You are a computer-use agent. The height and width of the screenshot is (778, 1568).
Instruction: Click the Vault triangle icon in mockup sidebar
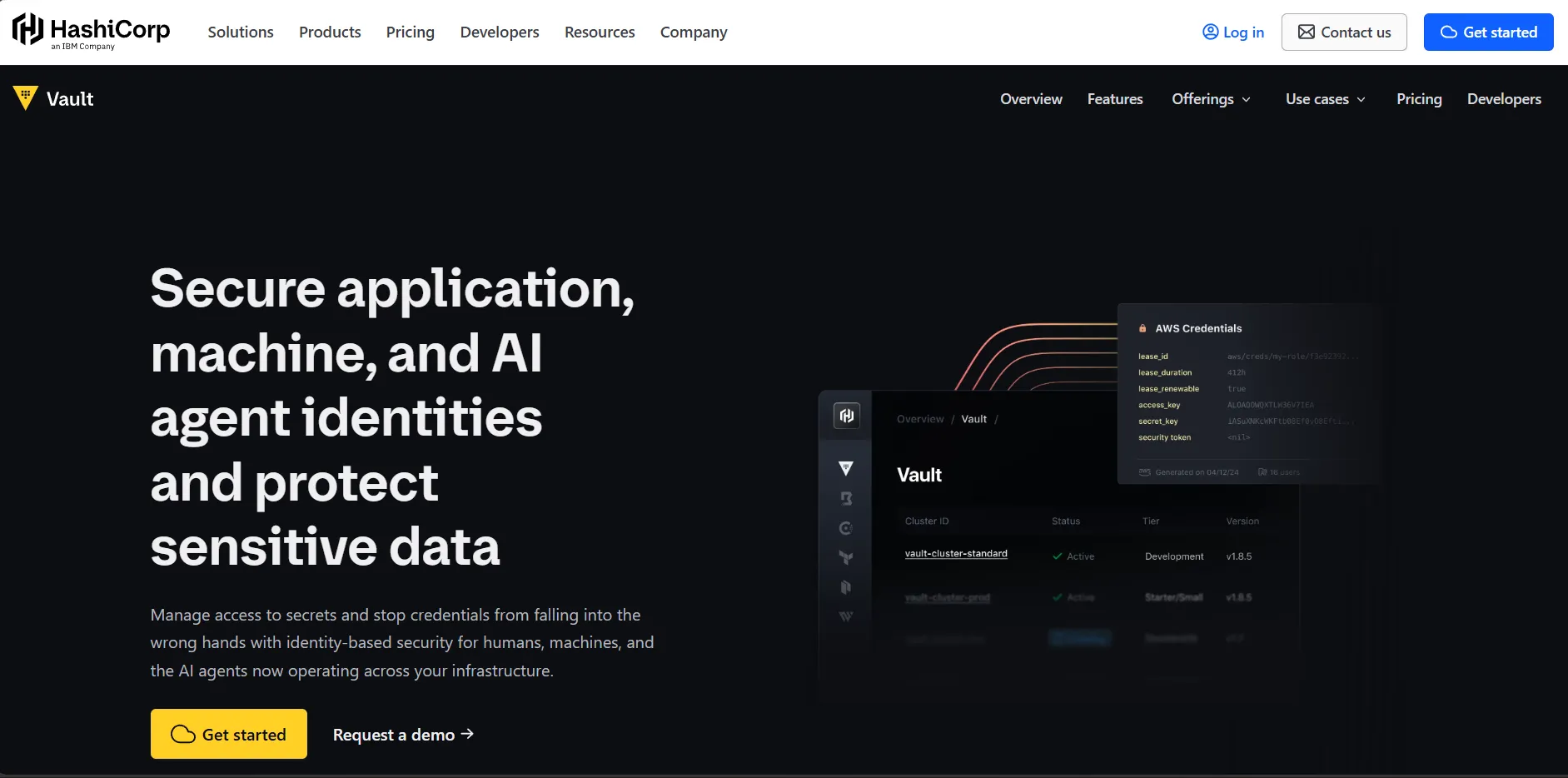pyautogui.click(x=846, y=468)
